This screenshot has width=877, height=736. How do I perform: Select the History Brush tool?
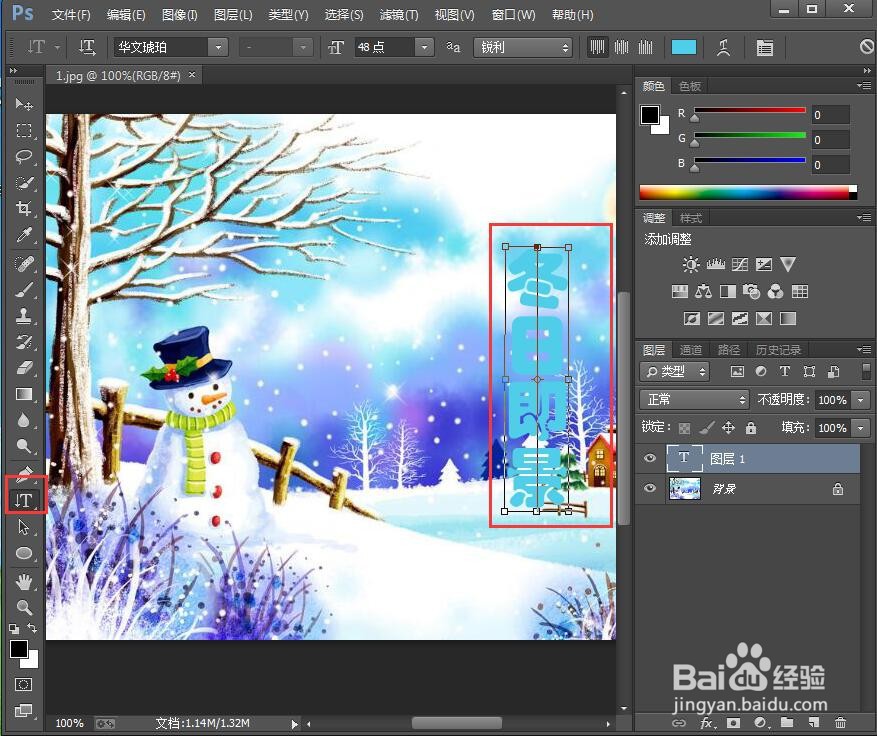tap(23, 342)
